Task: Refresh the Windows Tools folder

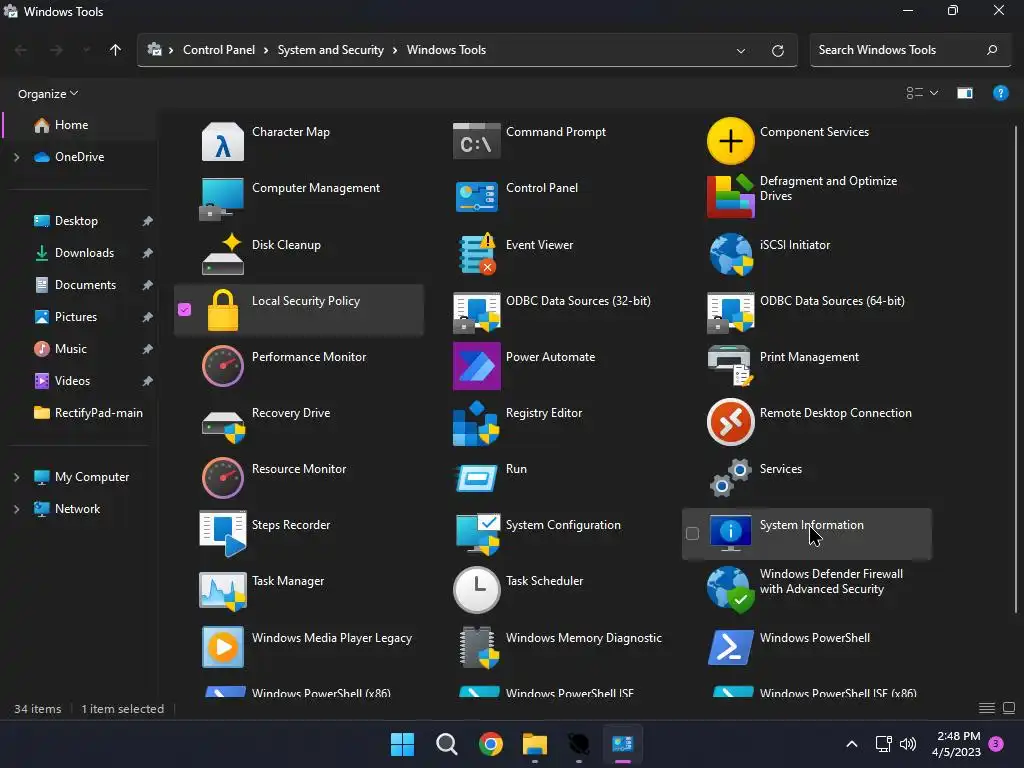Action: pyautogui.click(x=777, y=51)
